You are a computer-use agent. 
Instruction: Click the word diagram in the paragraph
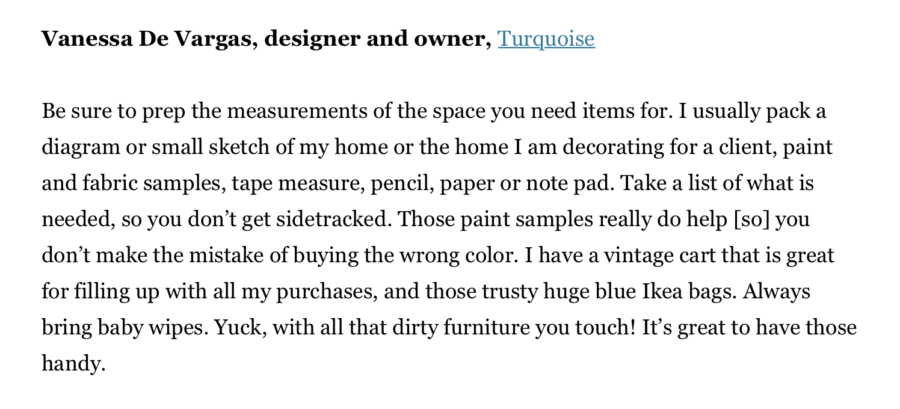click(81, 148)
